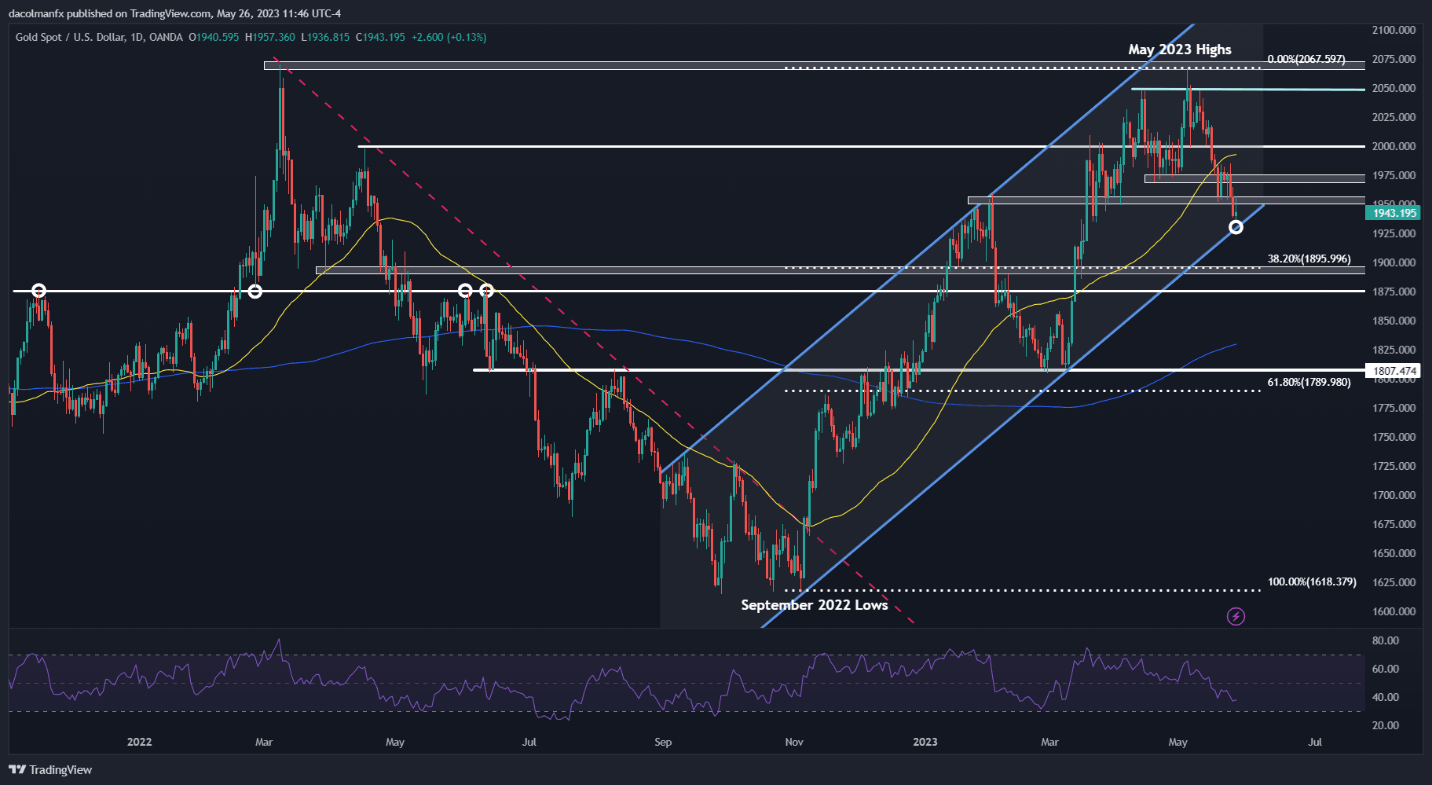This screenshot has width=1432, height=785.
Task: Click the purple lightning bolt event icon
Action: tap(1236, 616)
